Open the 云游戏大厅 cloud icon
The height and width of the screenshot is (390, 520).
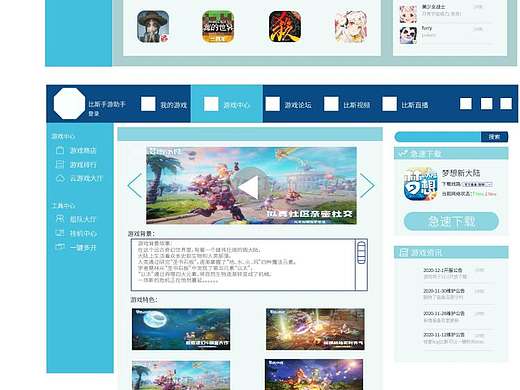(x=60, y=179)
